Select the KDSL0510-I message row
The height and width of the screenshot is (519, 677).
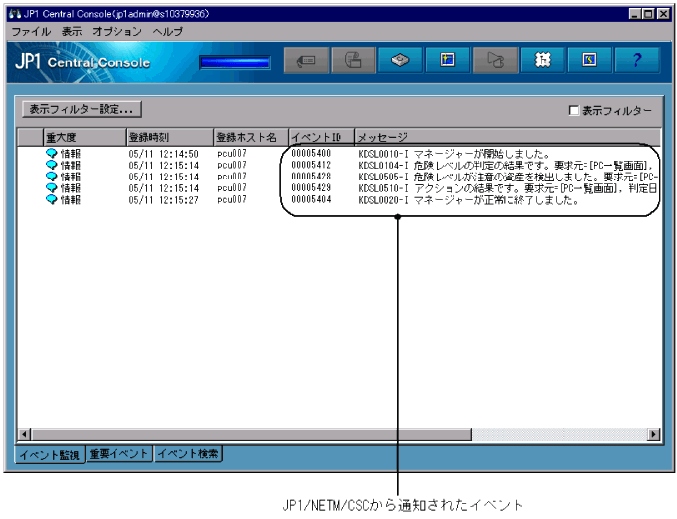(508, 188)
